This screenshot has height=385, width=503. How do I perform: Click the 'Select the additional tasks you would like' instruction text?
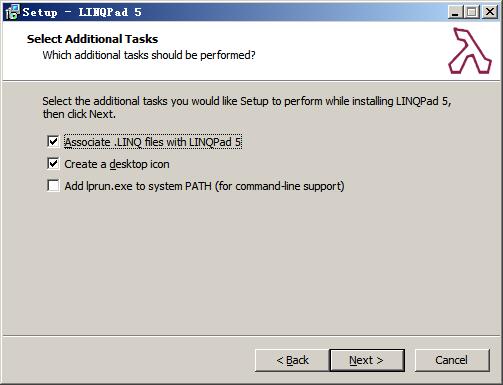(140, 101)
